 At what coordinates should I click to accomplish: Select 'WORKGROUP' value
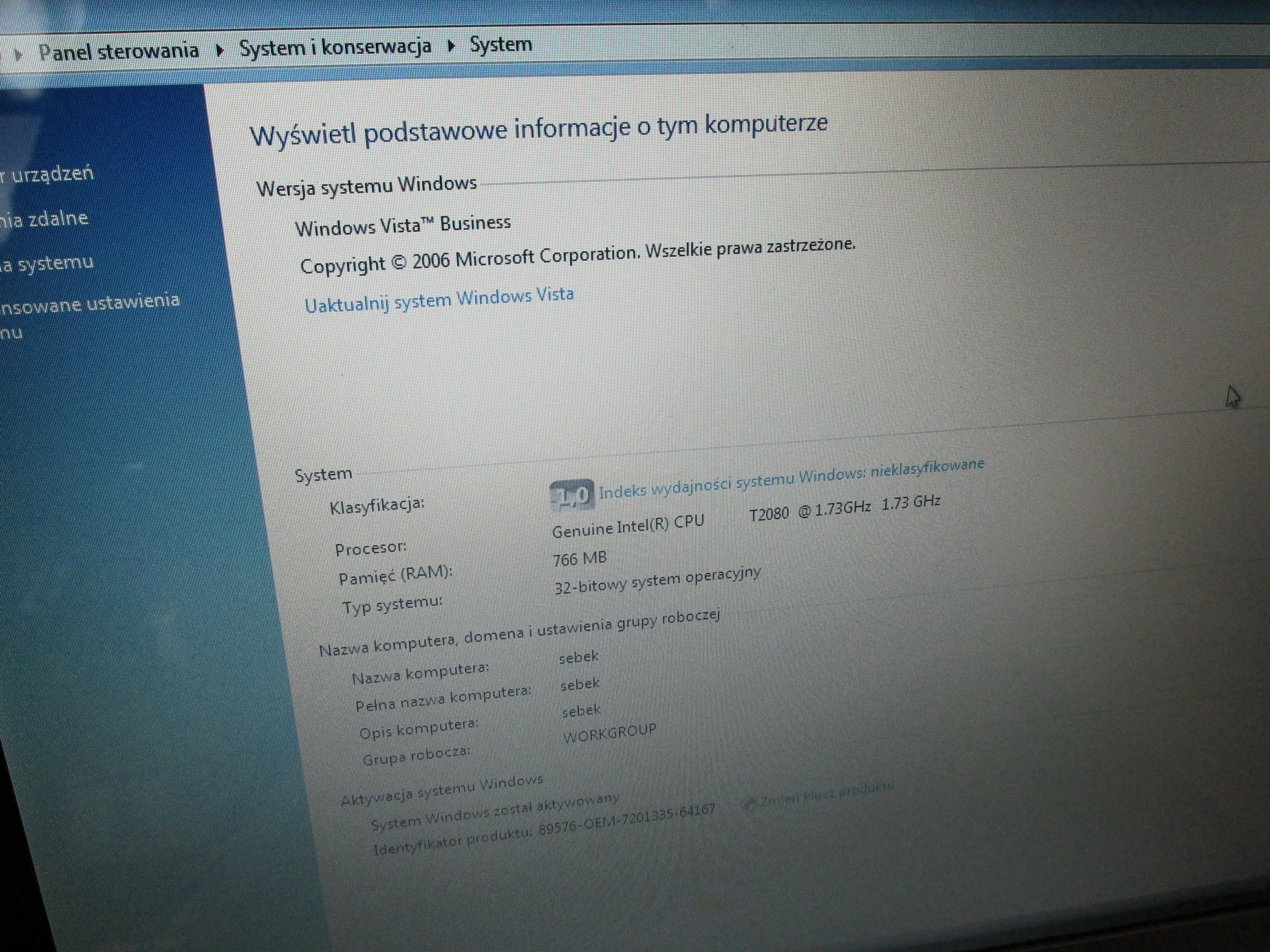pos(610,733)
